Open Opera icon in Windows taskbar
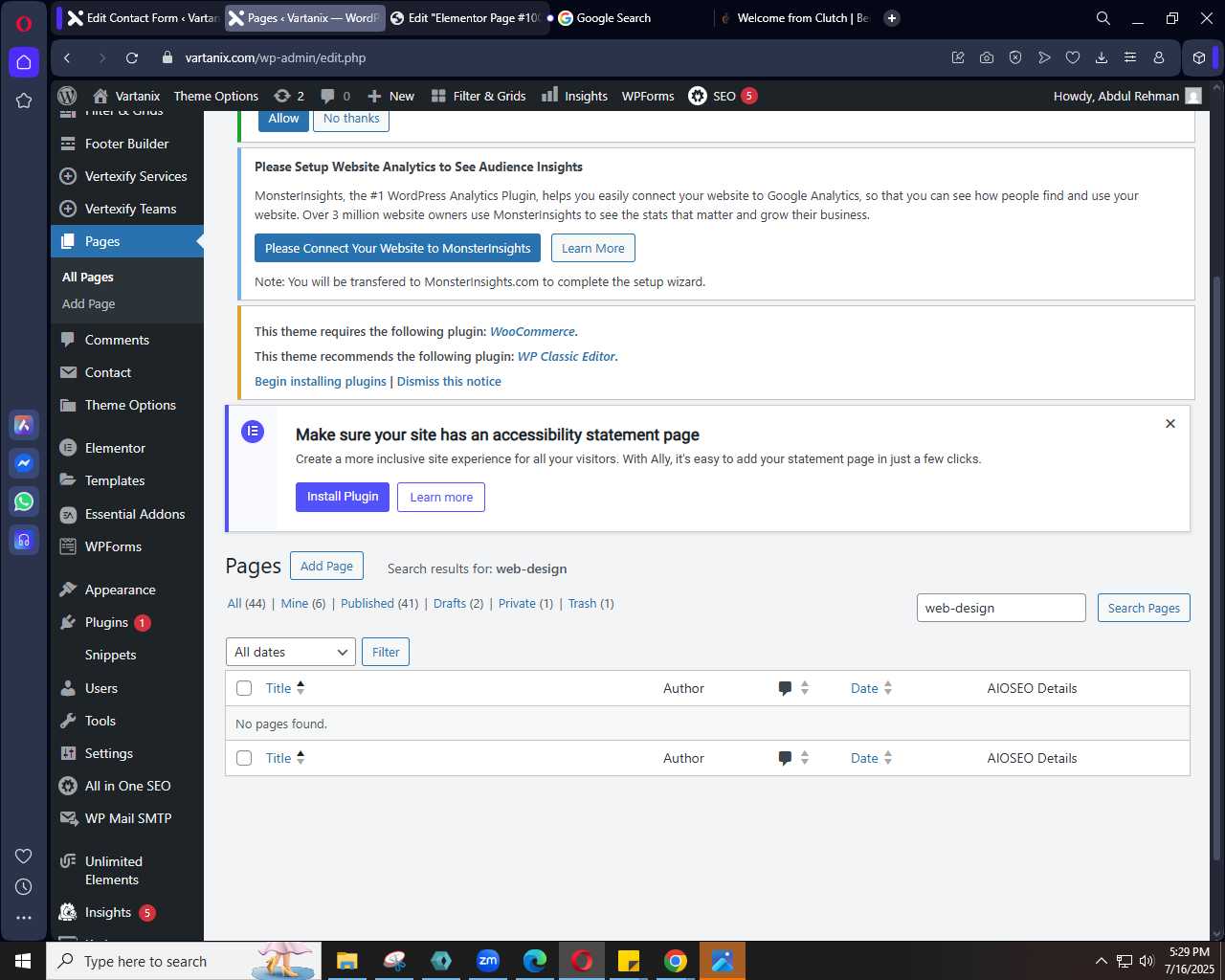 point(582,961)
